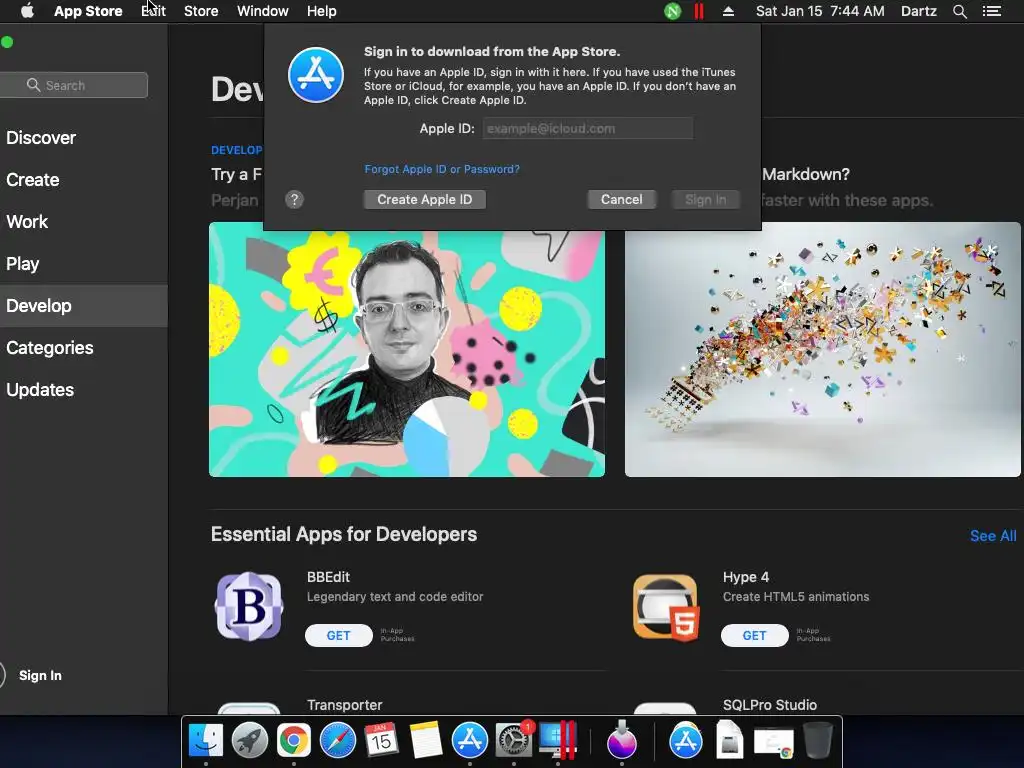Open Spotlight search magnifier in menu bar

click(959, 11)
